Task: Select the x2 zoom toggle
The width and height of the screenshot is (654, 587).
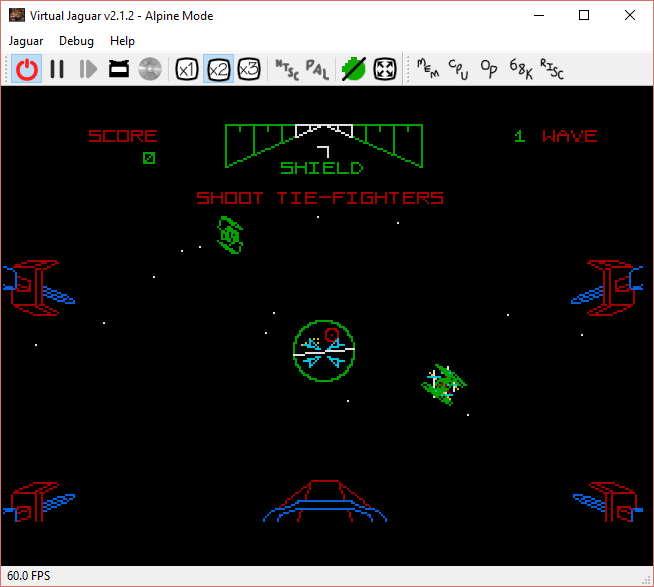Action: (218, 69)
